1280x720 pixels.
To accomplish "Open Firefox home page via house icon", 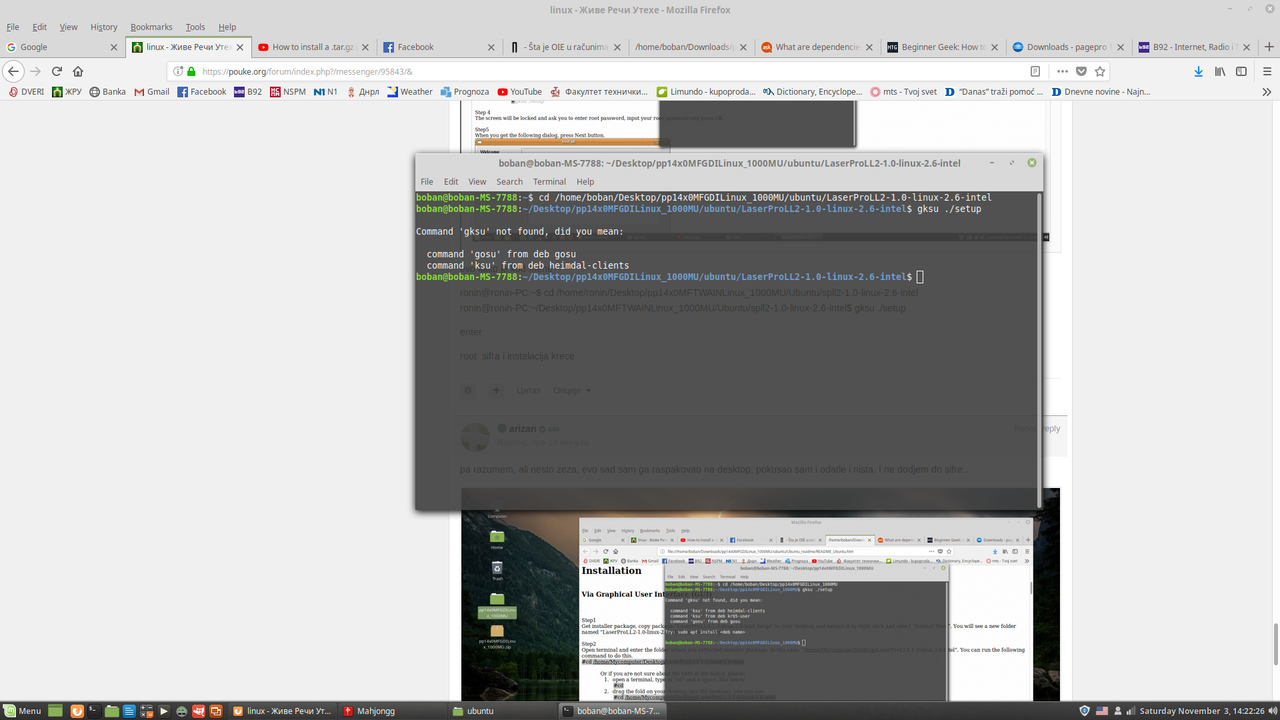I will 78,71.
